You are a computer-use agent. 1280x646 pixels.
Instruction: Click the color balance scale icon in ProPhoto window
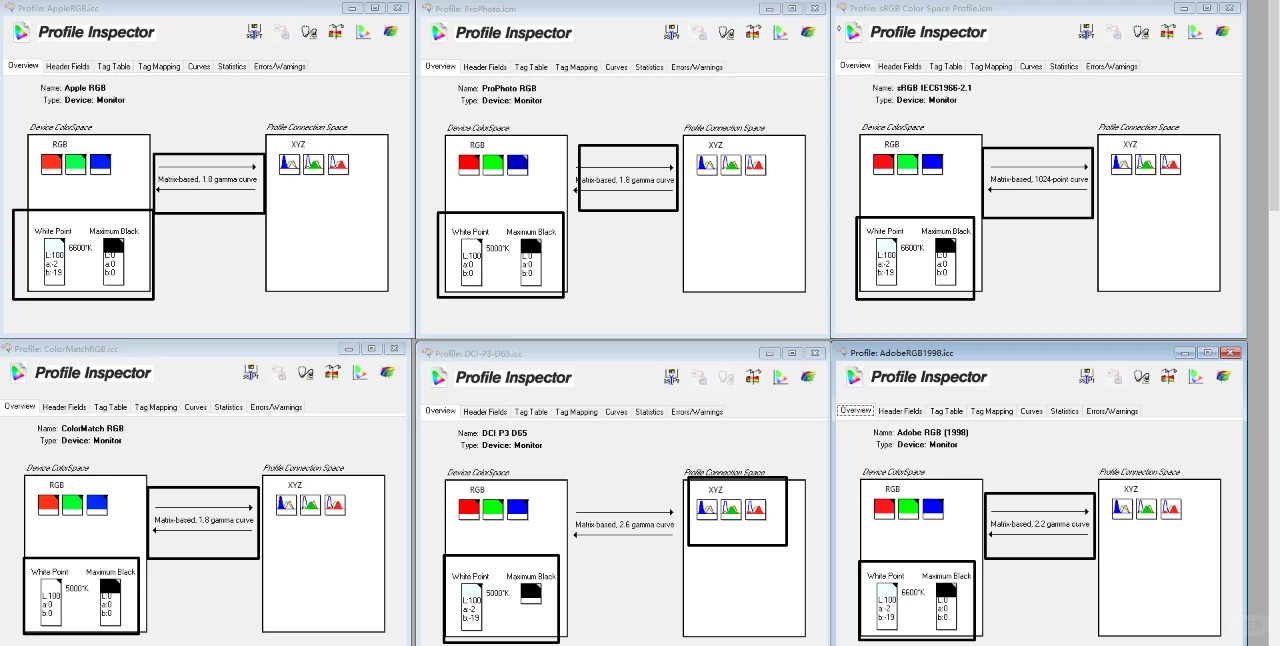(x=753, y=32)
